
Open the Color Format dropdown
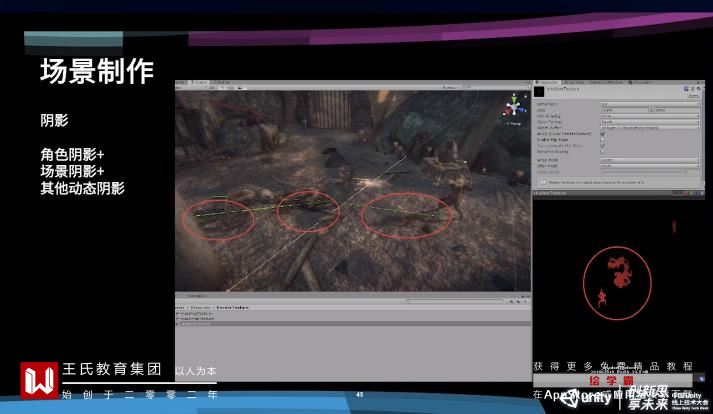(650, 122)
